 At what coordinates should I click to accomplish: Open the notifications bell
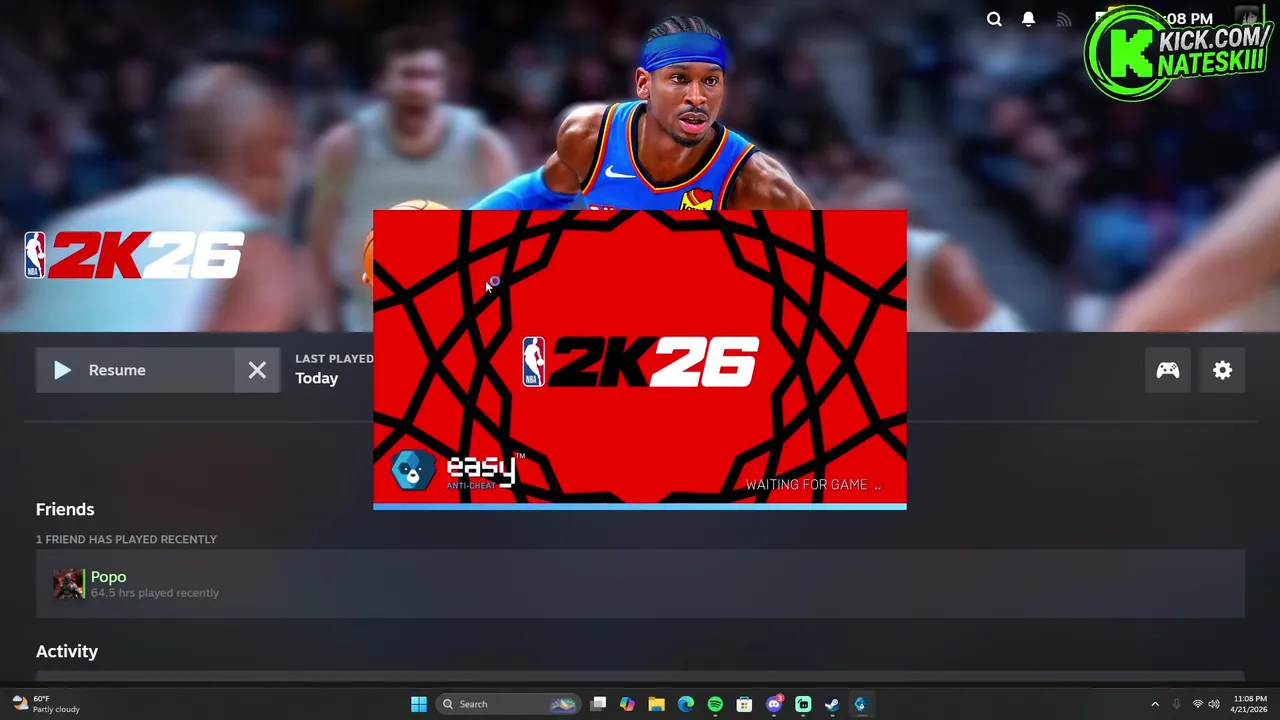(x=1028, y=19)
